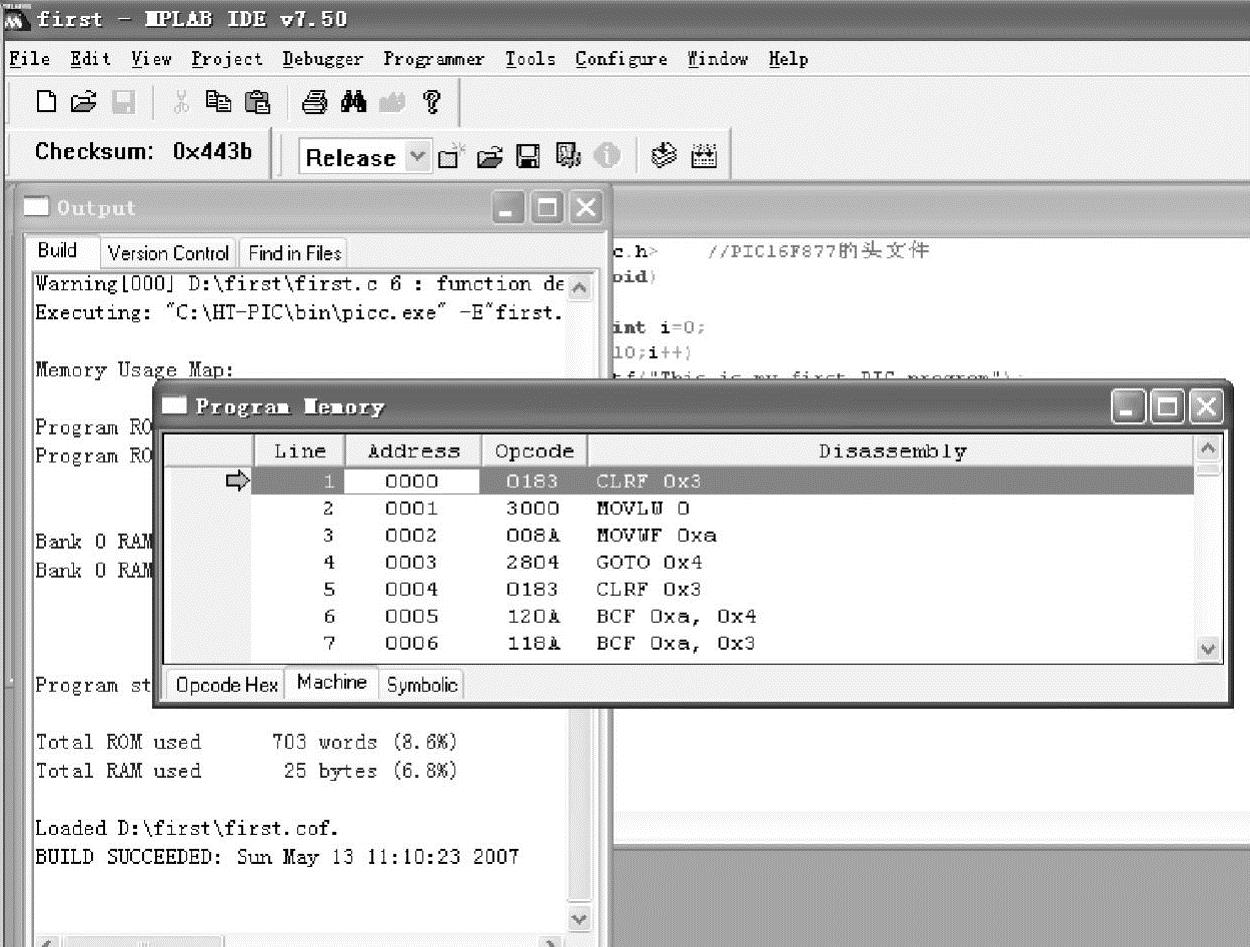Switch to the Find in Files tab

tap(295, 253)
